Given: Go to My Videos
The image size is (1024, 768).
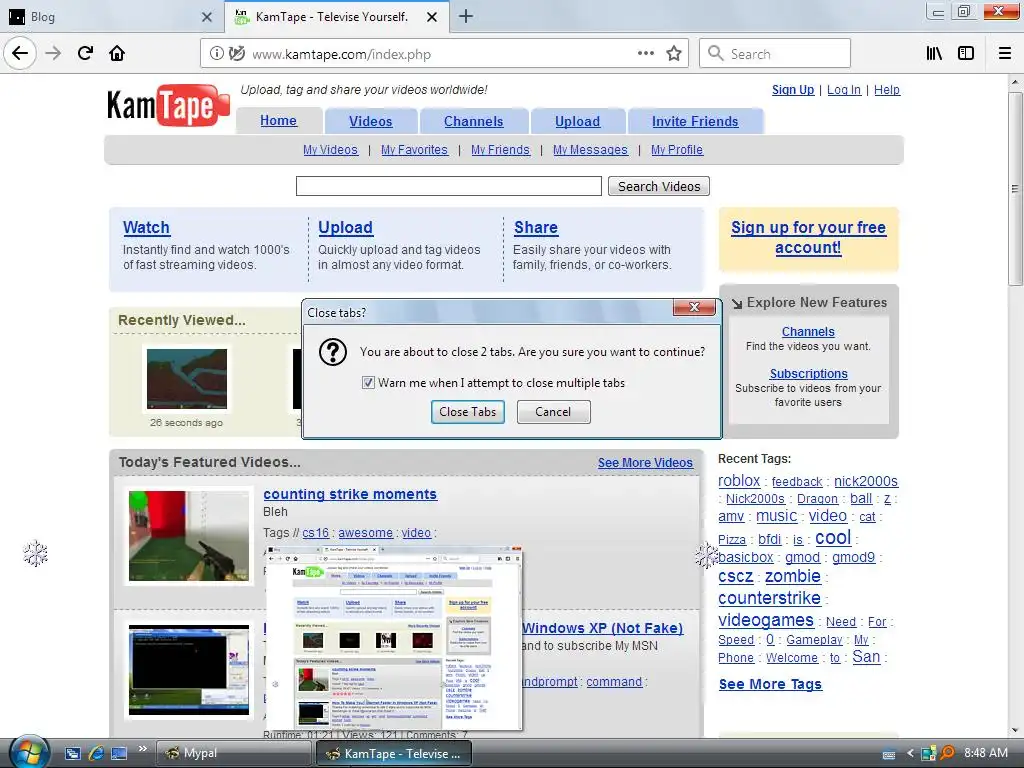Looking at the screenshot, I should pos(330,150).
